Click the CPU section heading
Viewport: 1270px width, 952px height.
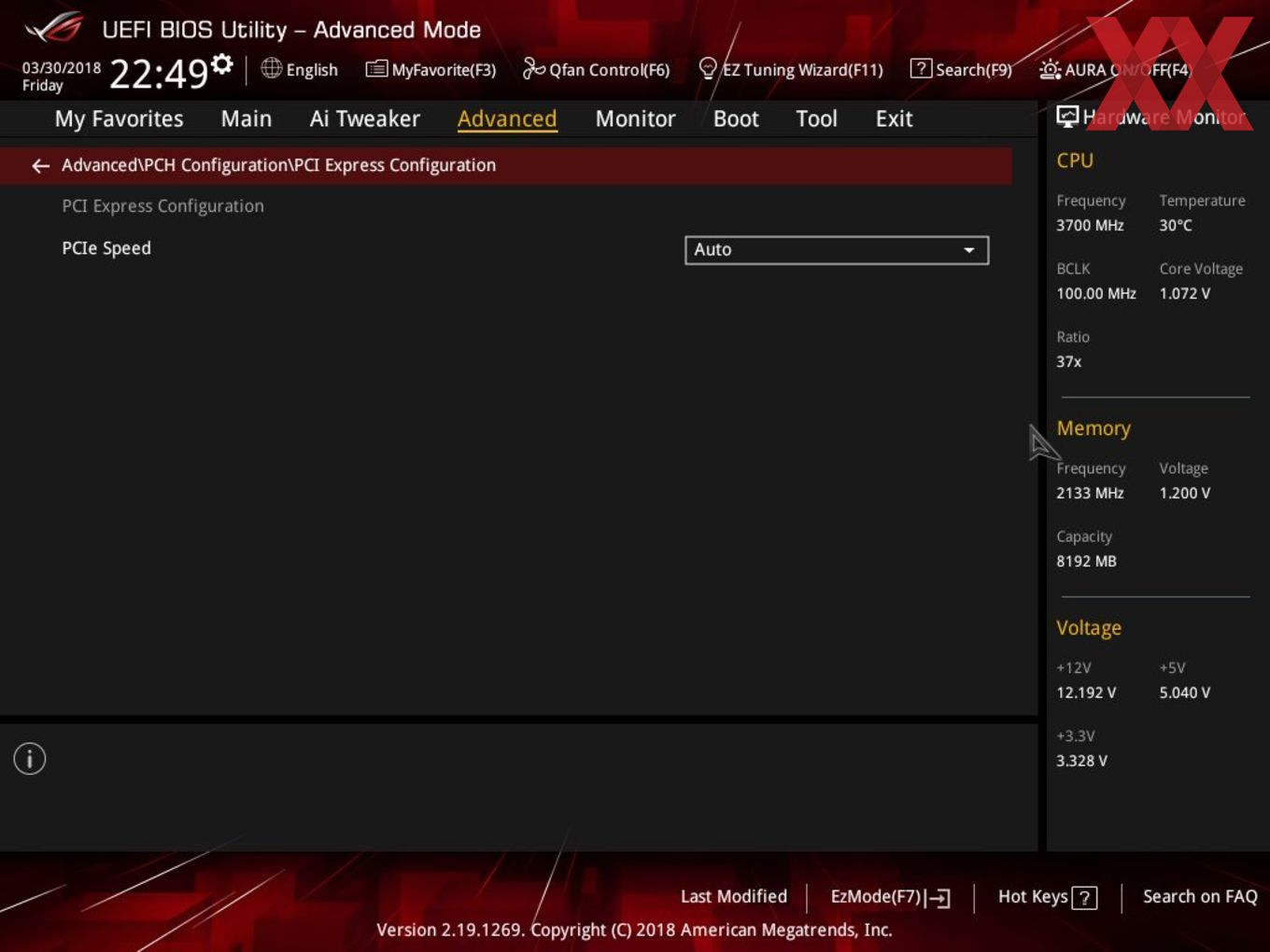[1075, 161]
